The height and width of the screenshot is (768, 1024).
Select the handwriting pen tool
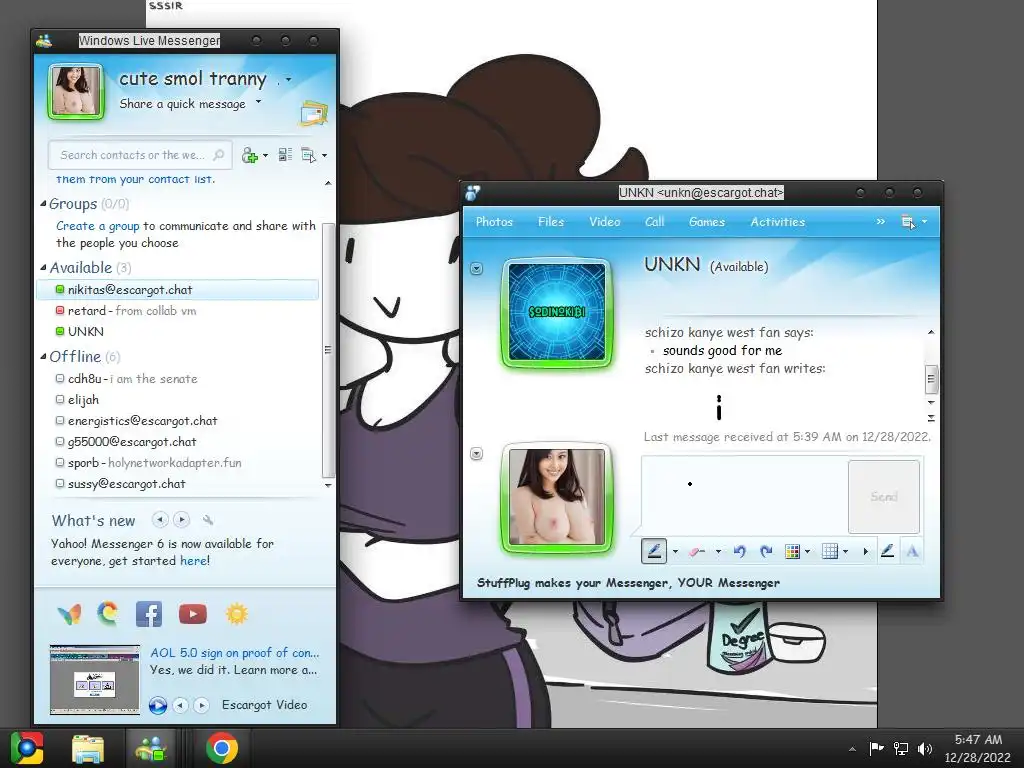tap(654, 551)
